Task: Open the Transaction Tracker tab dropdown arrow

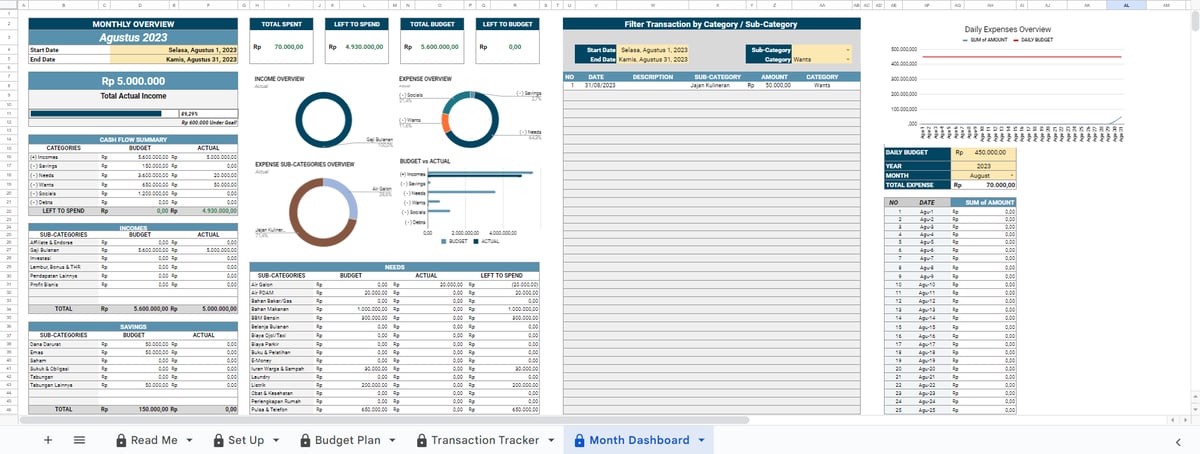Action: (x=550, y=440)
